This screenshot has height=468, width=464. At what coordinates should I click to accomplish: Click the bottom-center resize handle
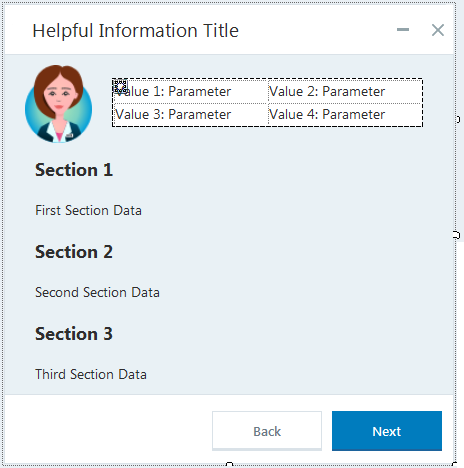click(229, 464)
